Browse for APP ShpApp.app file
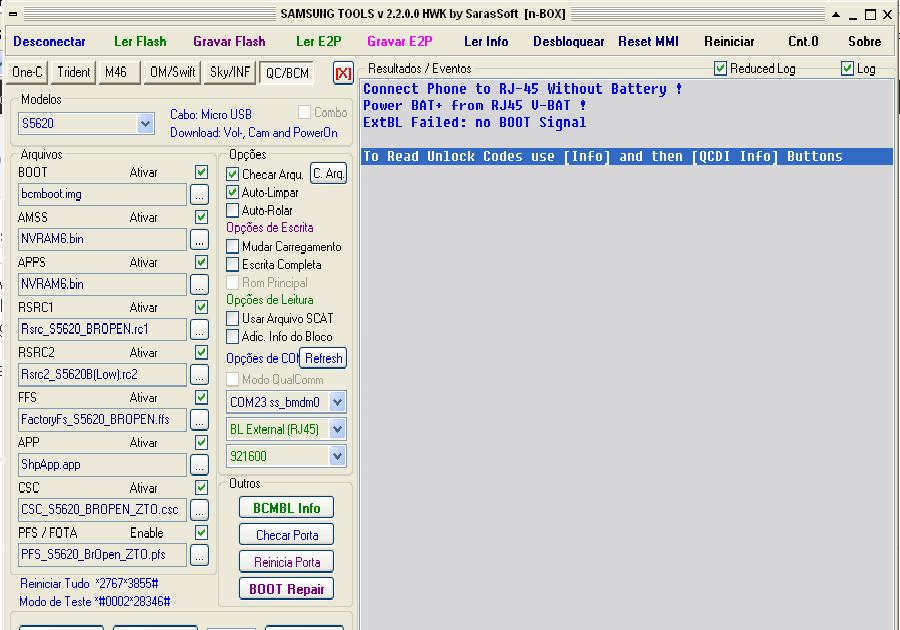 199,465
